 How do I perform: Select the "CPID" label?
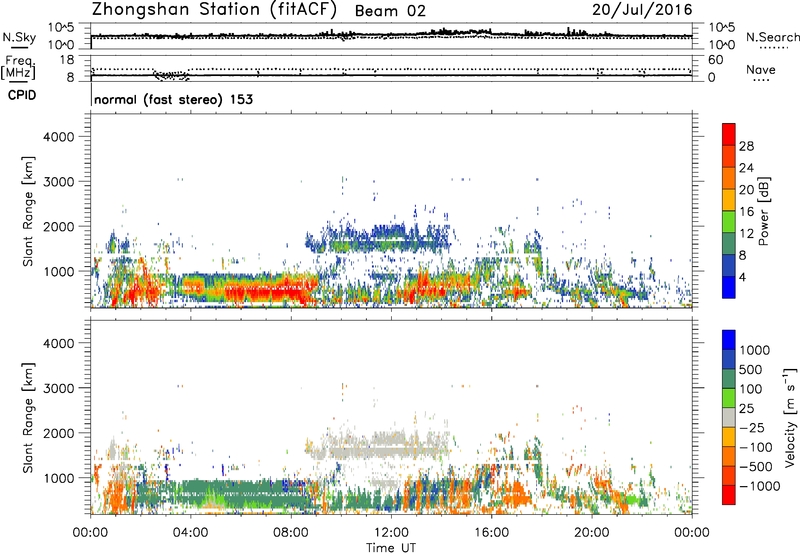pos(22,95)
